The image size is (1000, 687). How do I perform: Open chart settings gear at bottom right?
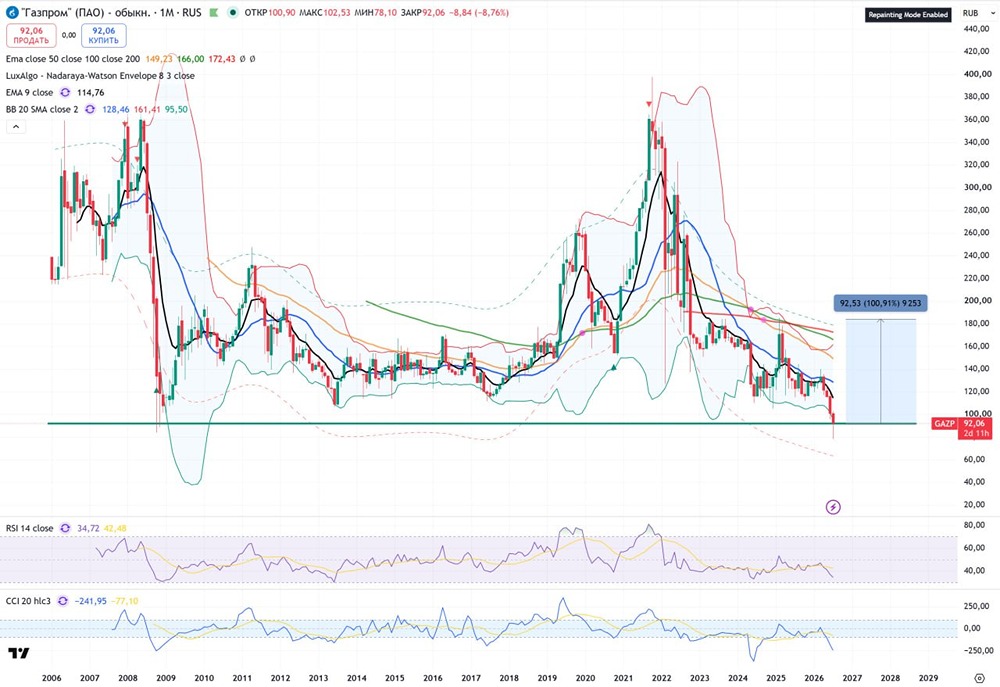pyautogui.click(x=980, y=677)
